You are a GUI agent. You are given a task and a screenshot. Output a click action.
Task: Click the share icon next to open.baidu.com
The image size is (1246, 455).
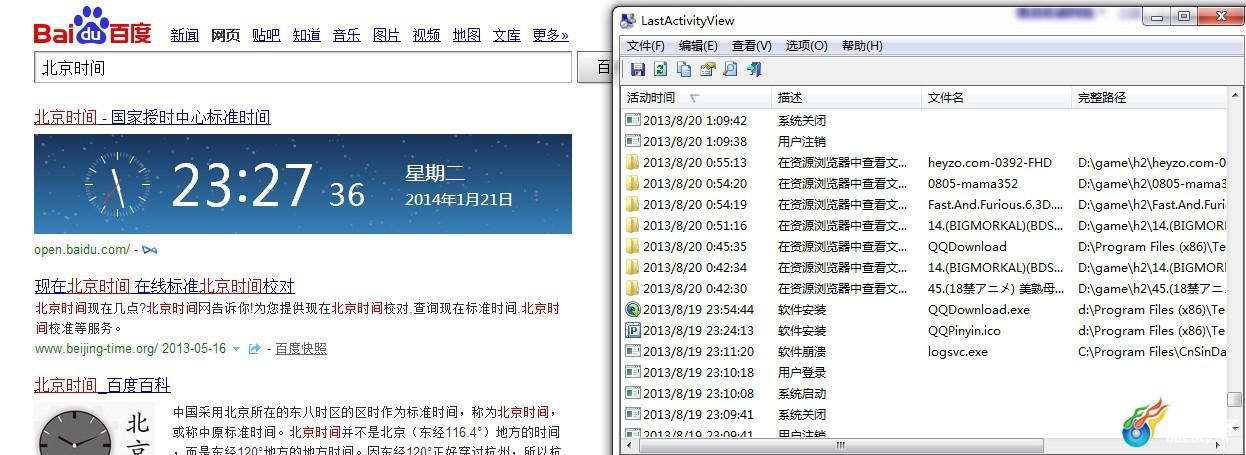coord(149,249)
